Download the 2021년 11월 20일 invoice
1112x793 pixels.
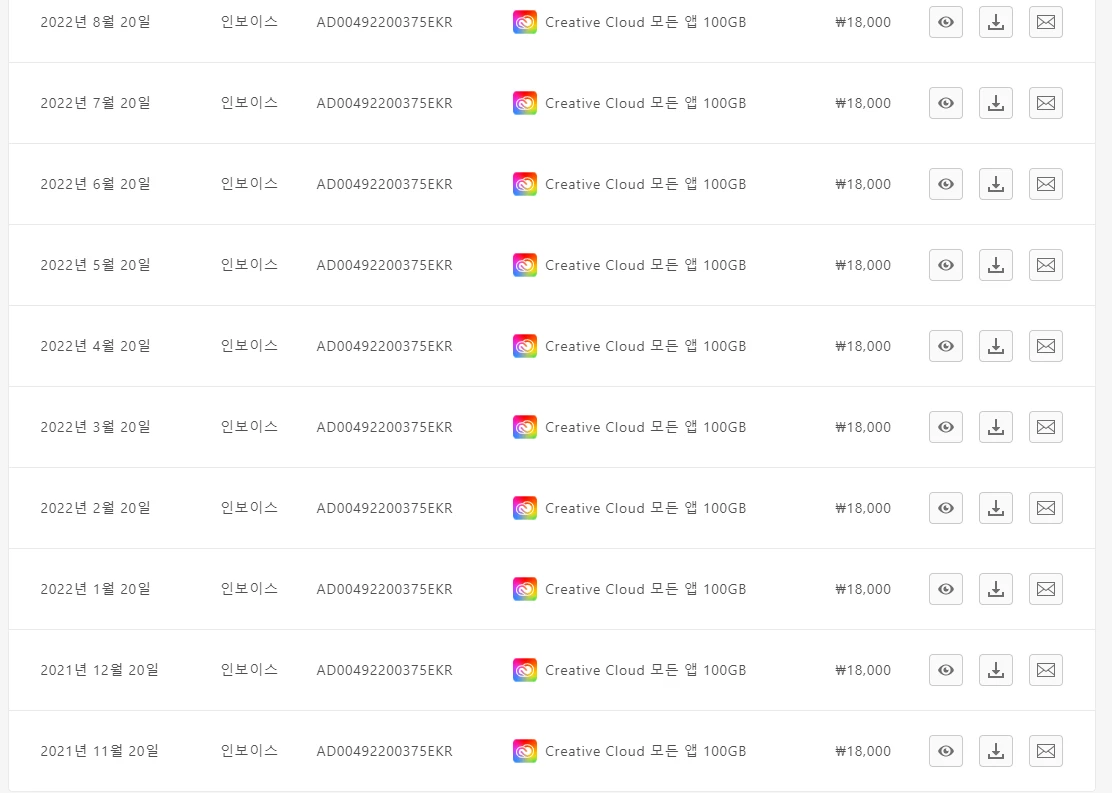tap(996, 751)
